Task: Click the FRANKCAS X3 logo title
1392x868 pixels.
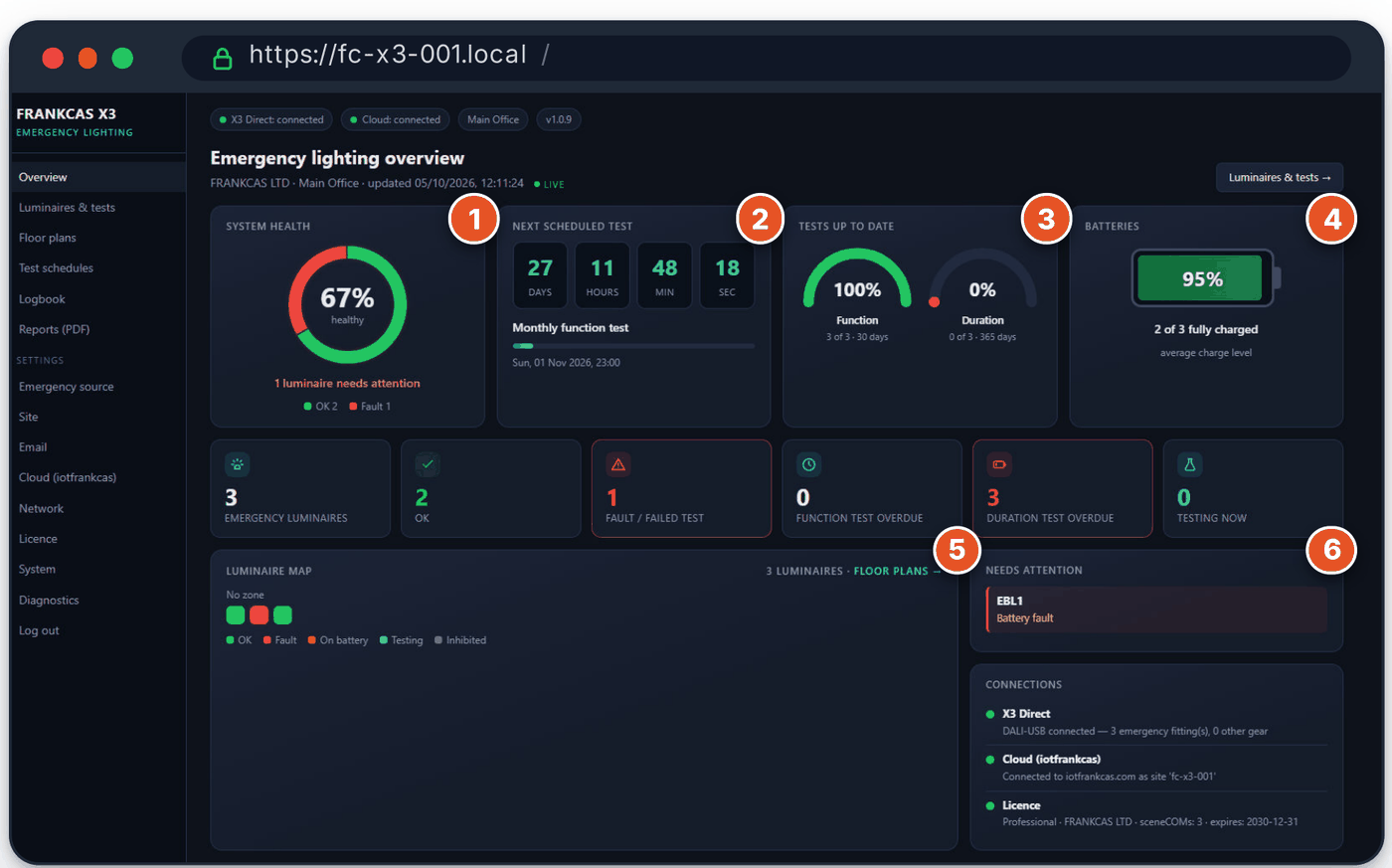Action: pyautogui.click(x=67, y=113)
